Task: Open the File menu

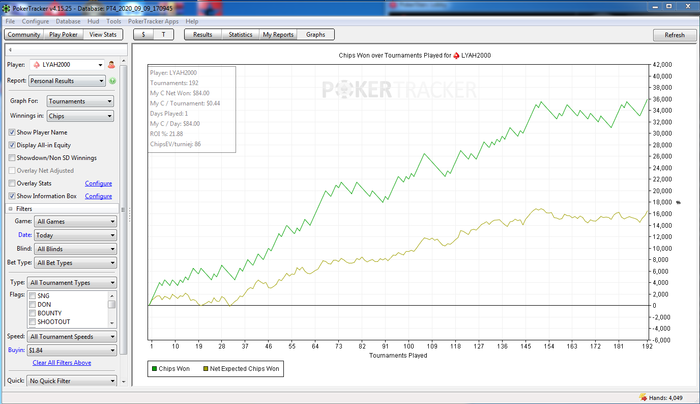Action: [x=10, y=21]
